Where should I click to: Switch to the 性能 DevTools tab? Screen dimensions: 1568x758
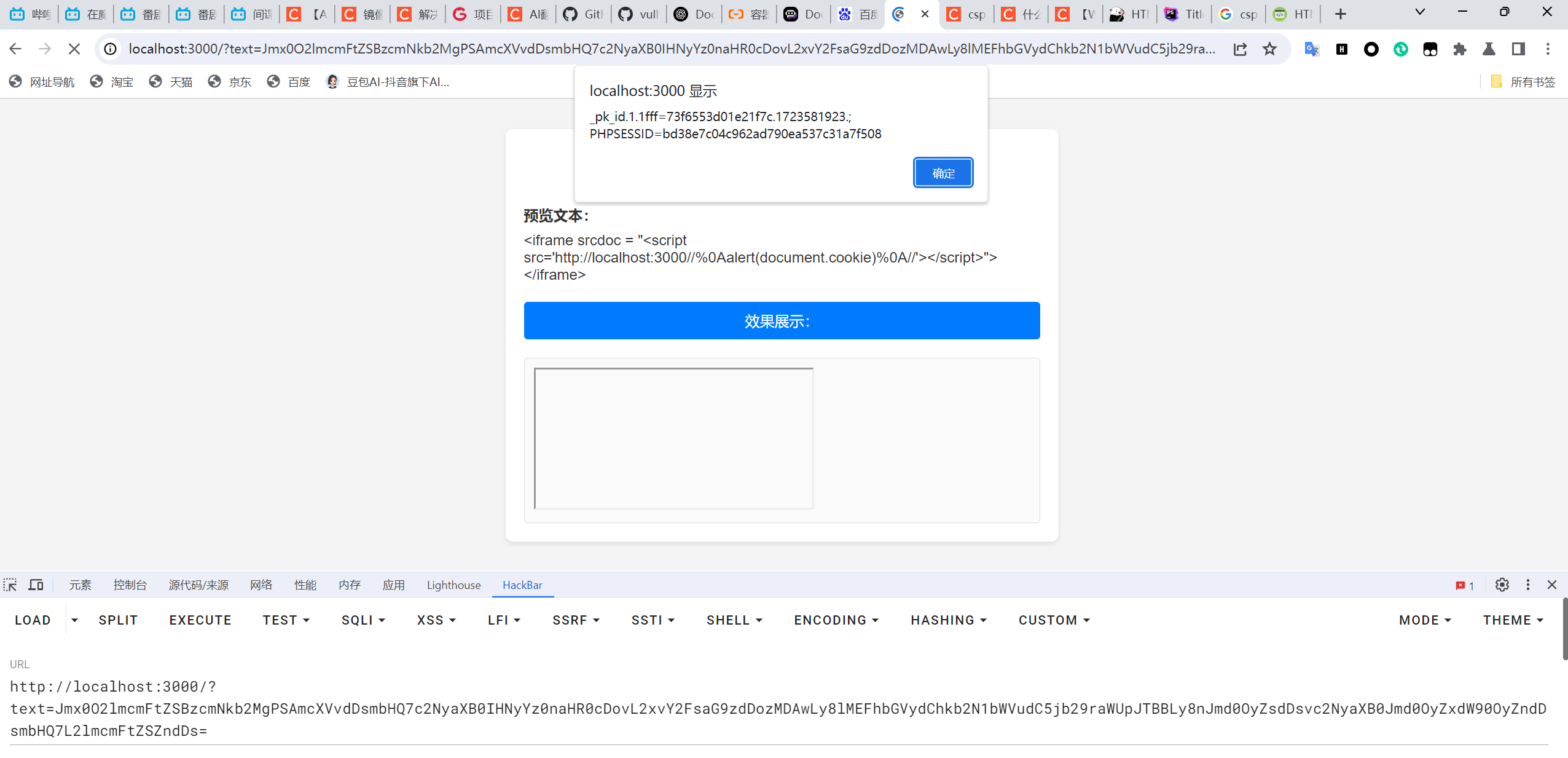coord(305,585)
